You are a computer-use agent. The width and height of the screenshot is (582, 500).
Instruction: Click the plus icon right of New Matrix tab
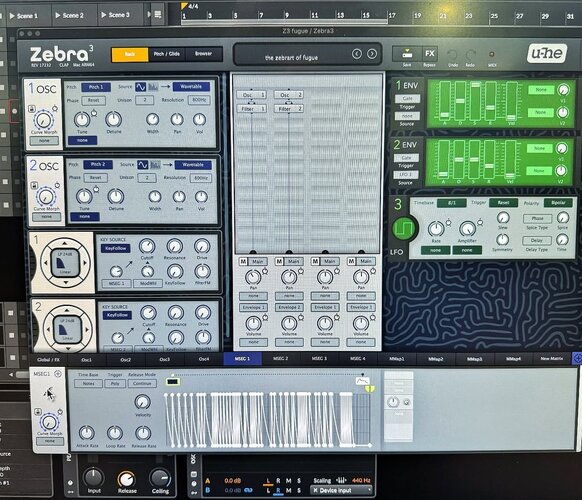coord(577,359)
